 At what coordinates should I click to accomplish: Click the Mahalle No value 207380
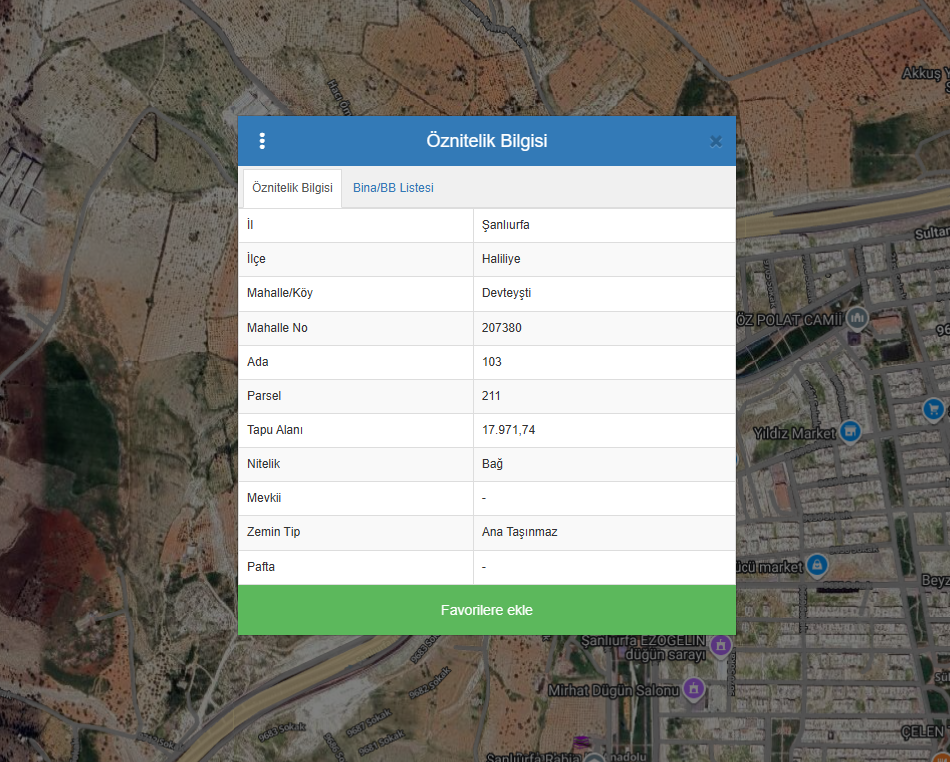pyautogui.click(x=502, y=328)
